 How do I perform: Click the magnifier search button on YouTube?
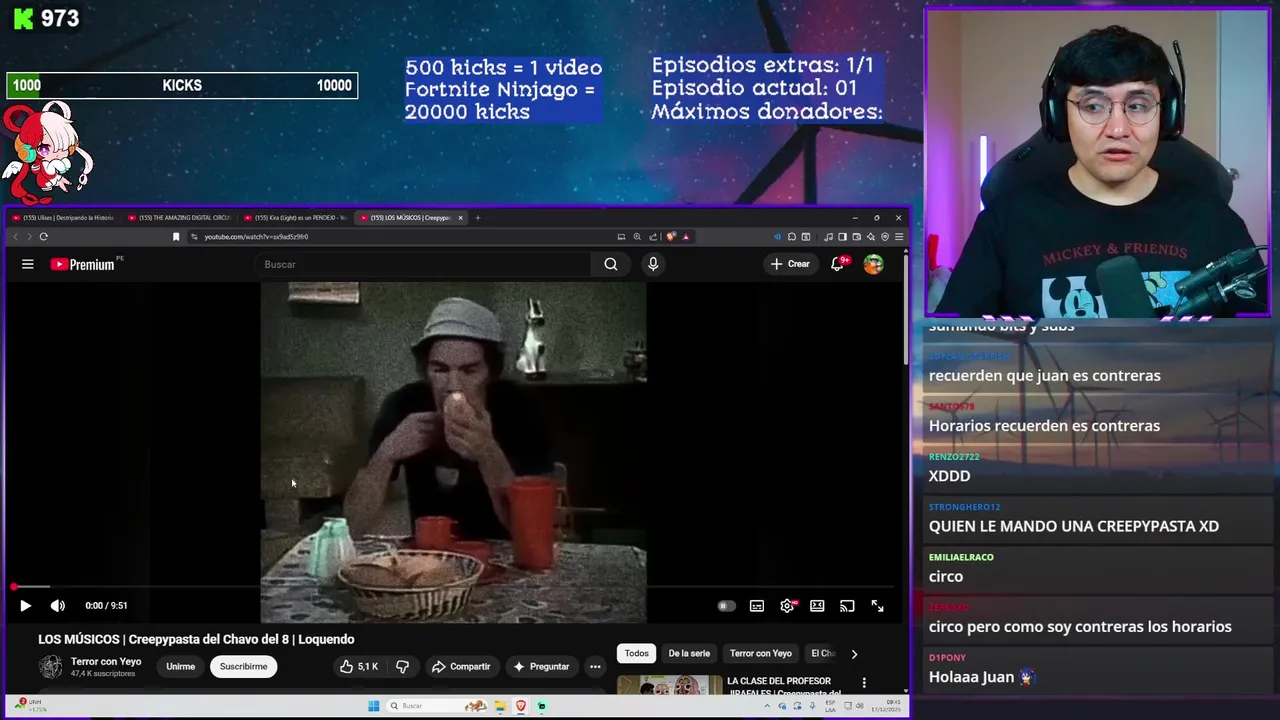click(611, 264)
